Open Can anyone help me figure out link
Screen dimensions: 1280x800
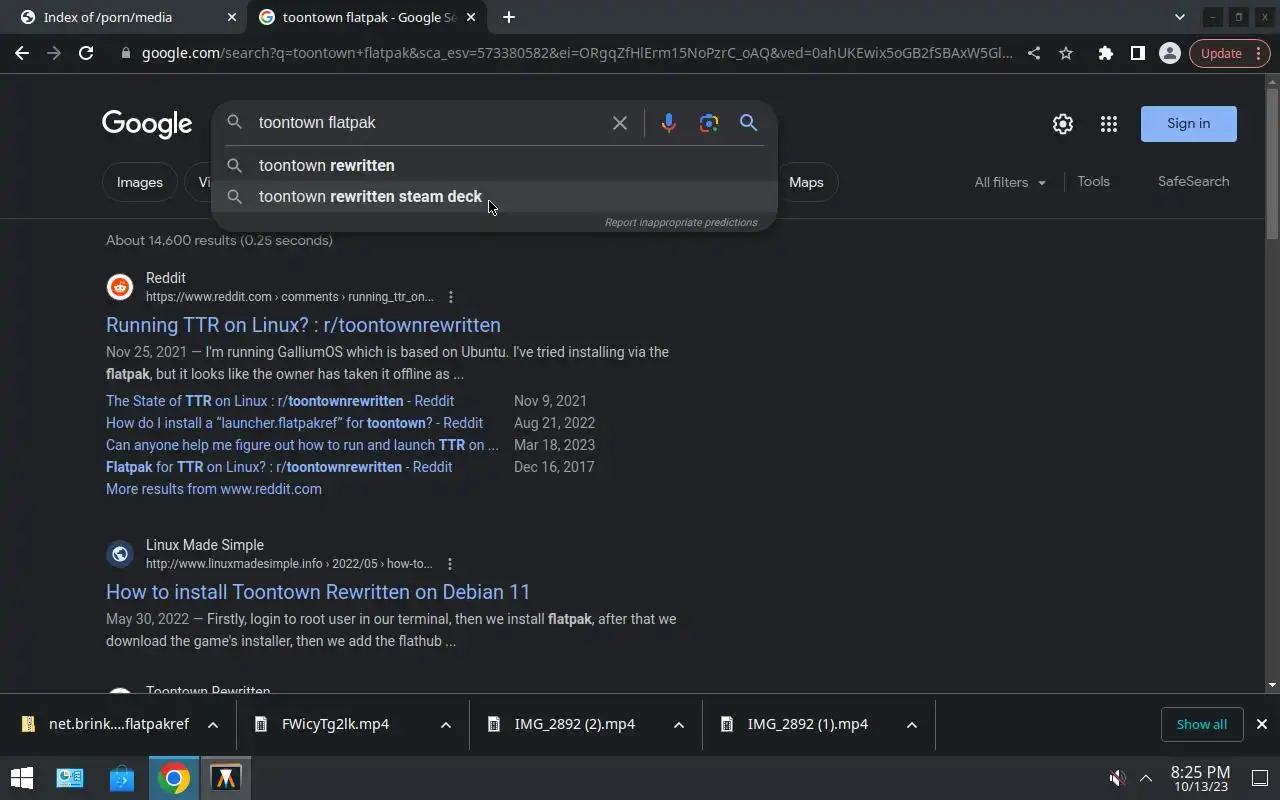tap(302, 445)
